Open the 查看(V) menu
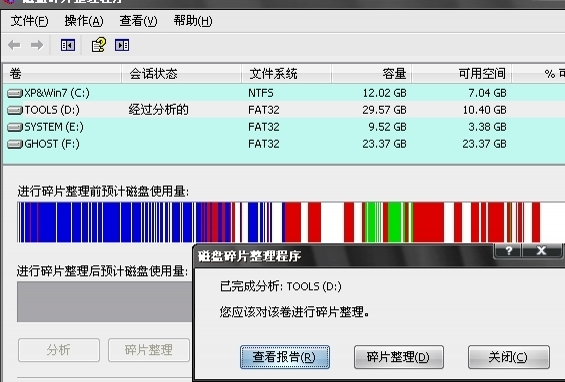Image resolution: width=565 pixels, height=382 pixels. [138, 21]
